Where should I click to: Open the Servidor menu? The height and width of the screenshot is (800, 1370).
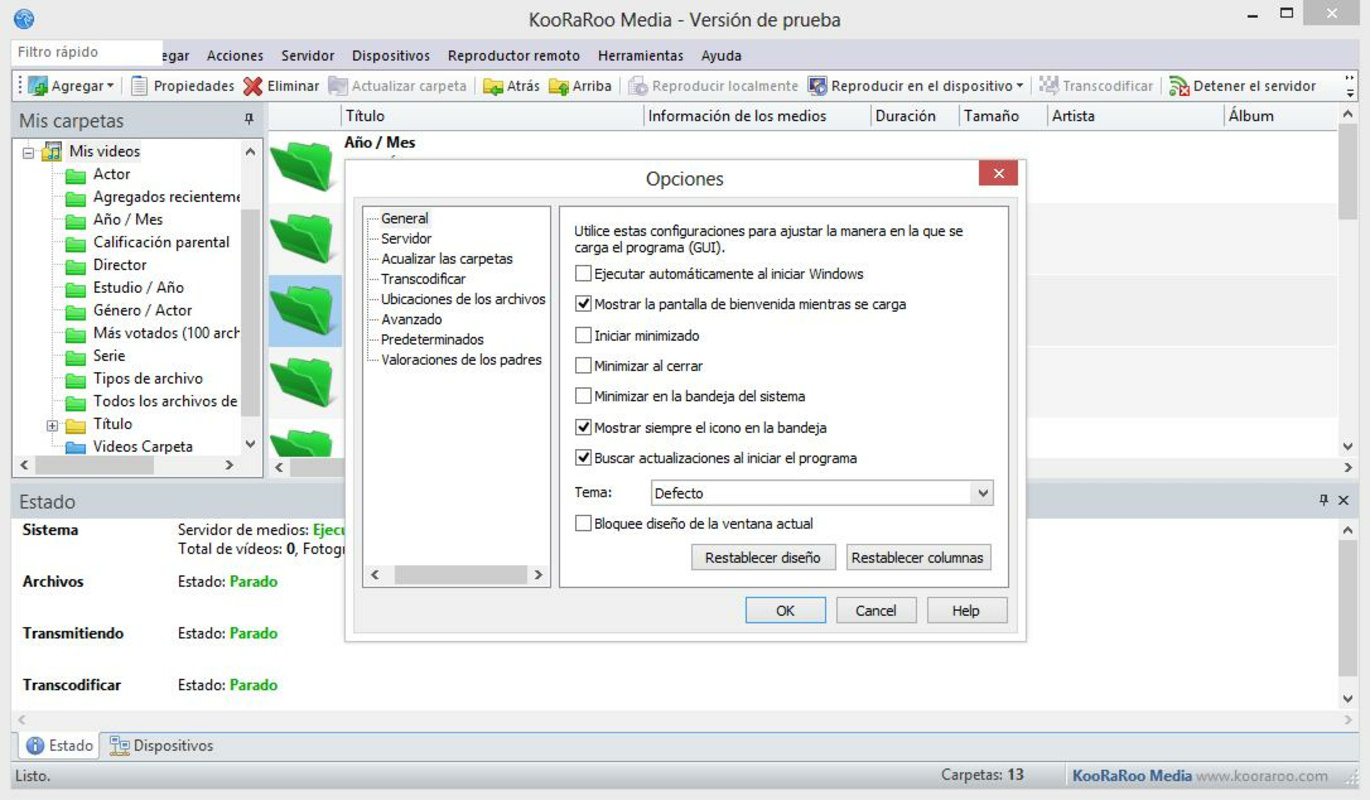tap(308, 56)
